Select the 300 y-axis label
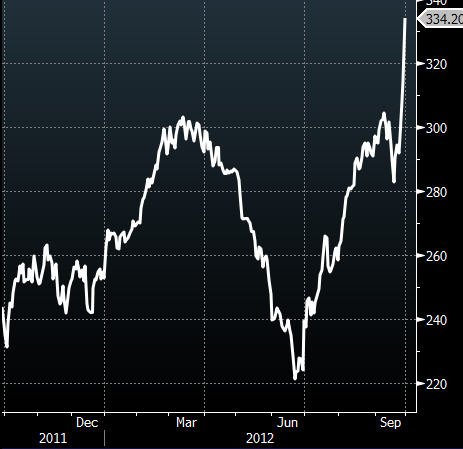463x449 pixels. coord(436,128)
